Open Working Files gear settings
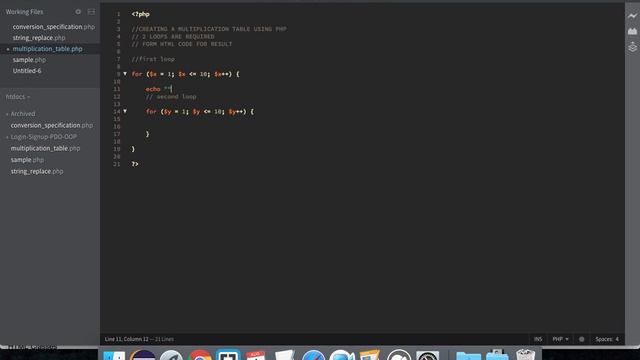640x360 pixels. [78, 12]
